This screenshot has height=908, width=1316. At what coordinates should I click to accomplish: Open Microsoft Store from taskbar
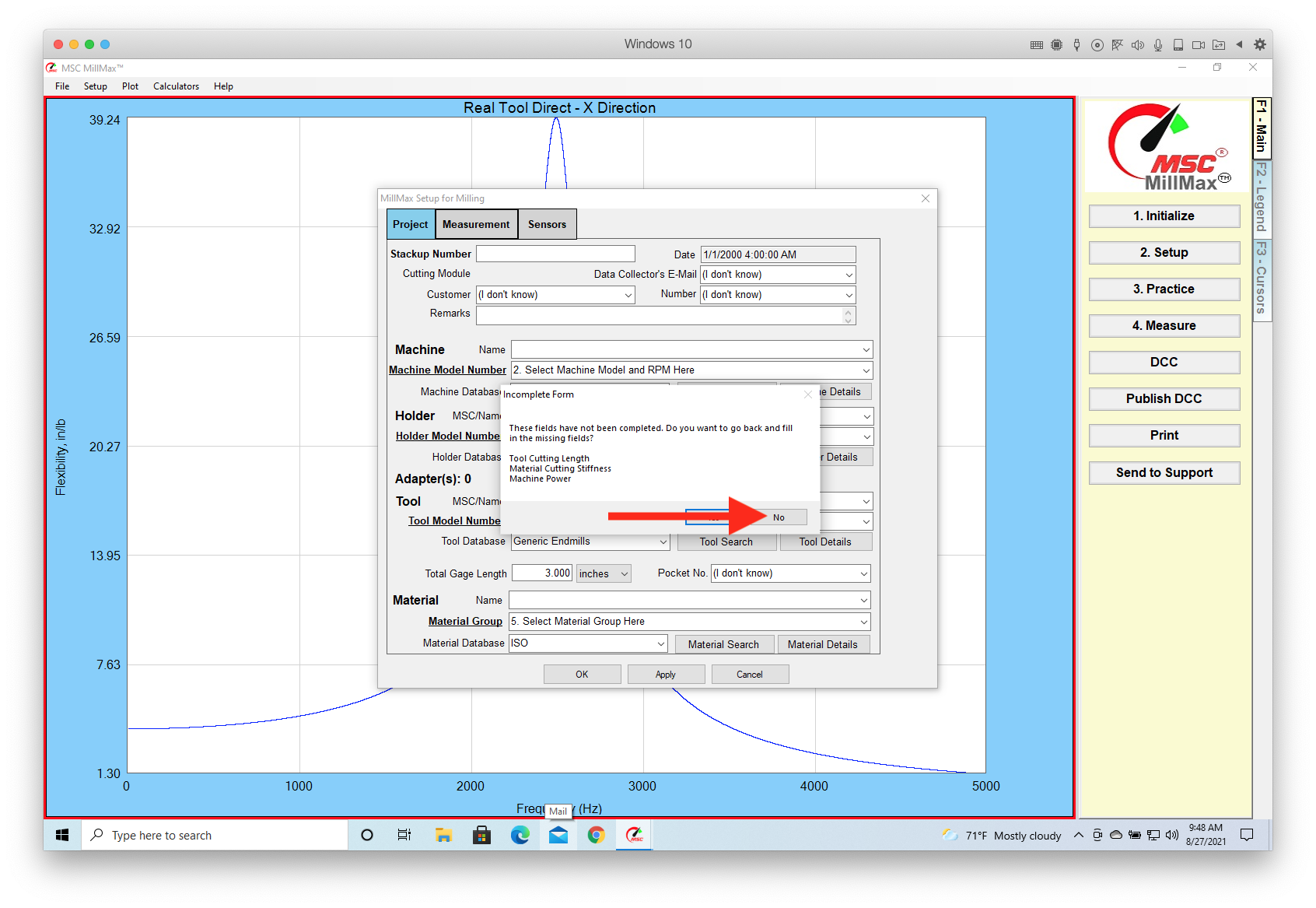[x=482, y=835]
